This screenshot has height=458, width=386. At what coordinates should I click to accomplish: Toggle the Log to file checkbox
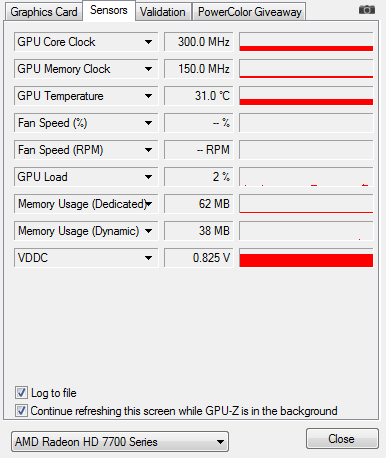[x=21, y=393]
